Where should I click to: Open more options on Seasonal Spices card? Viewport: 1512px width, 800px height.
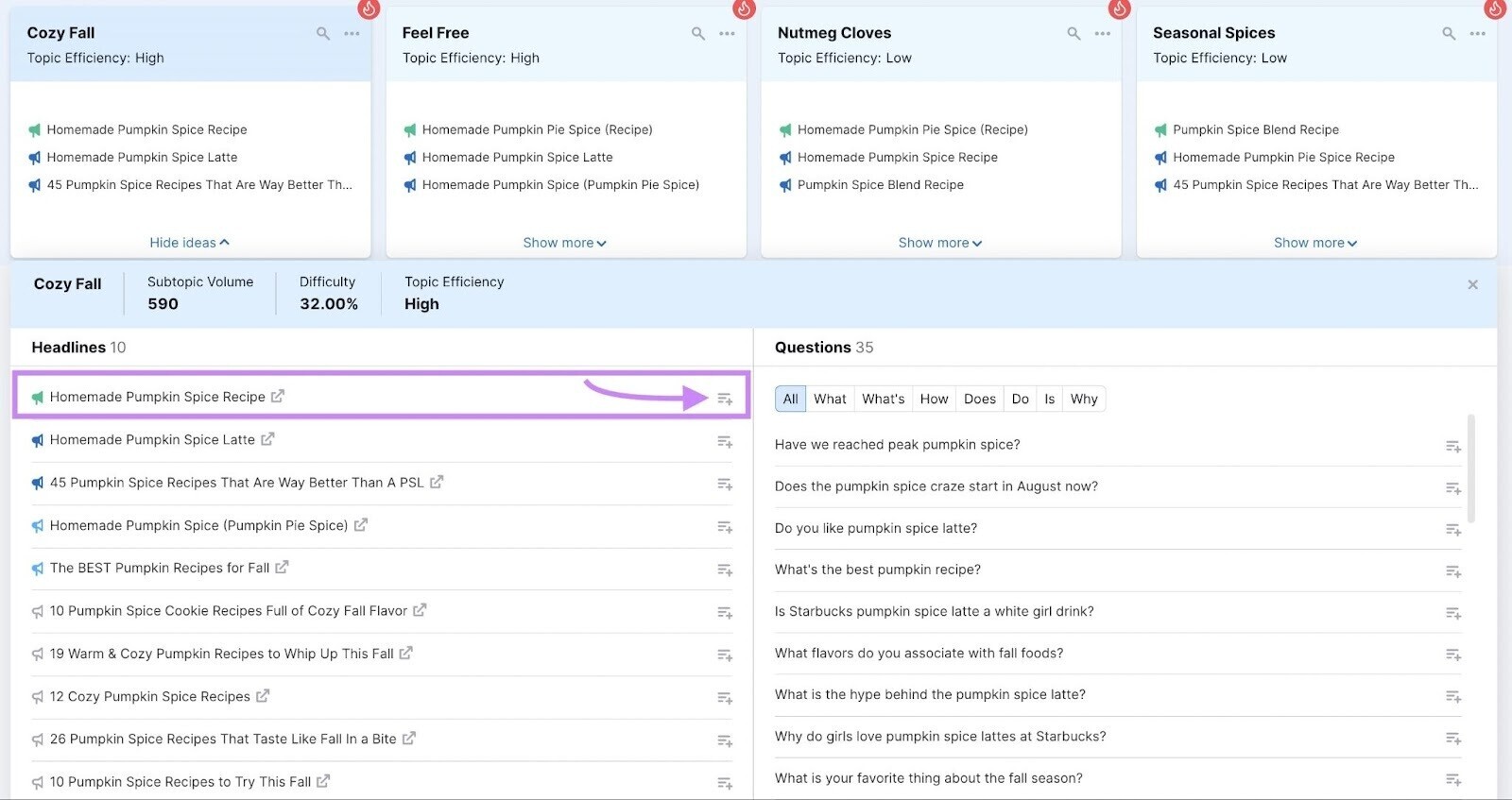click(1478, 34)
